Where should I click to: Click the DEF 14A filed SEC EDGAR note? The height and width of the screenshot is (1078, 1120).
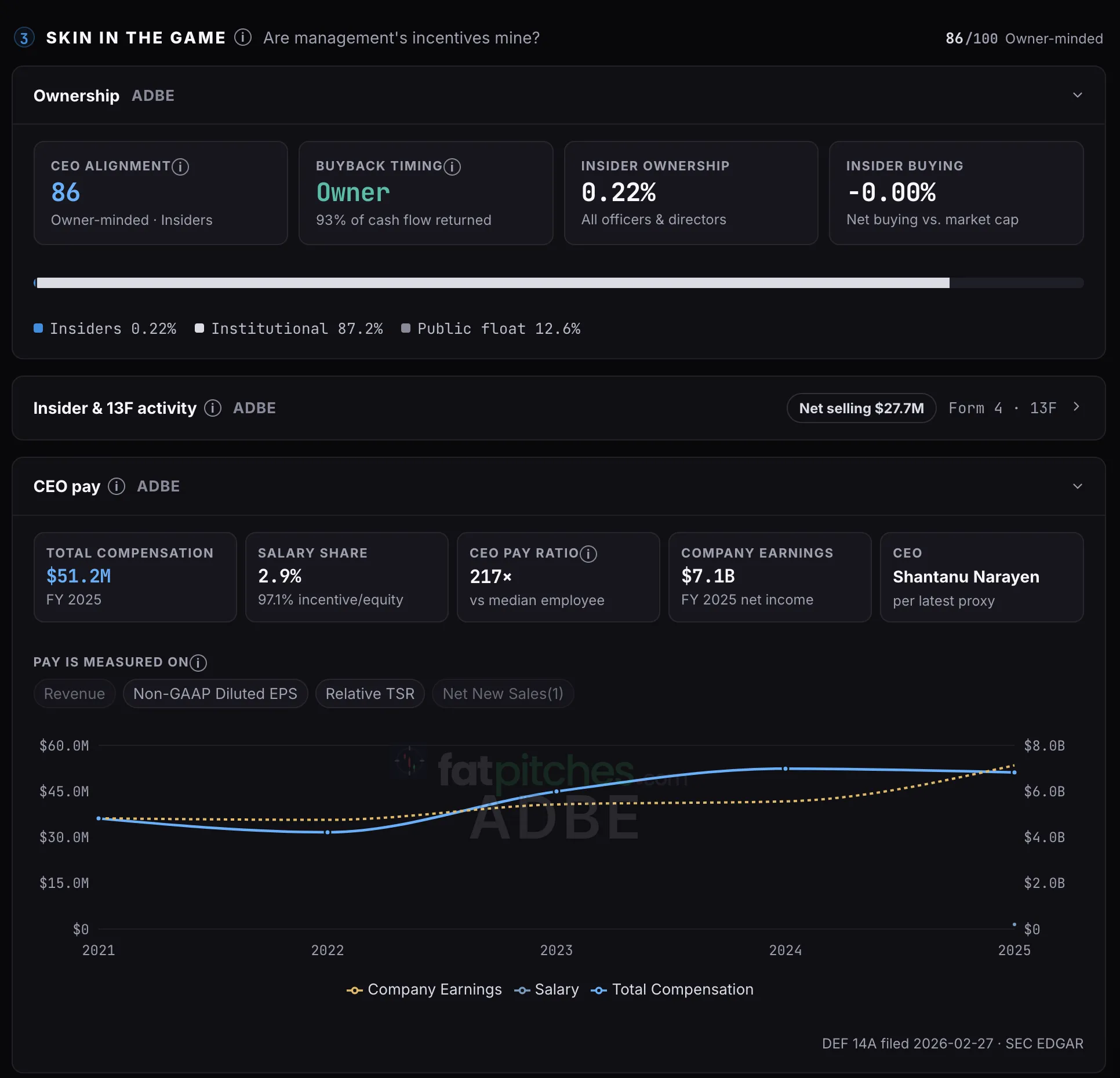(x=952, y=1044)
